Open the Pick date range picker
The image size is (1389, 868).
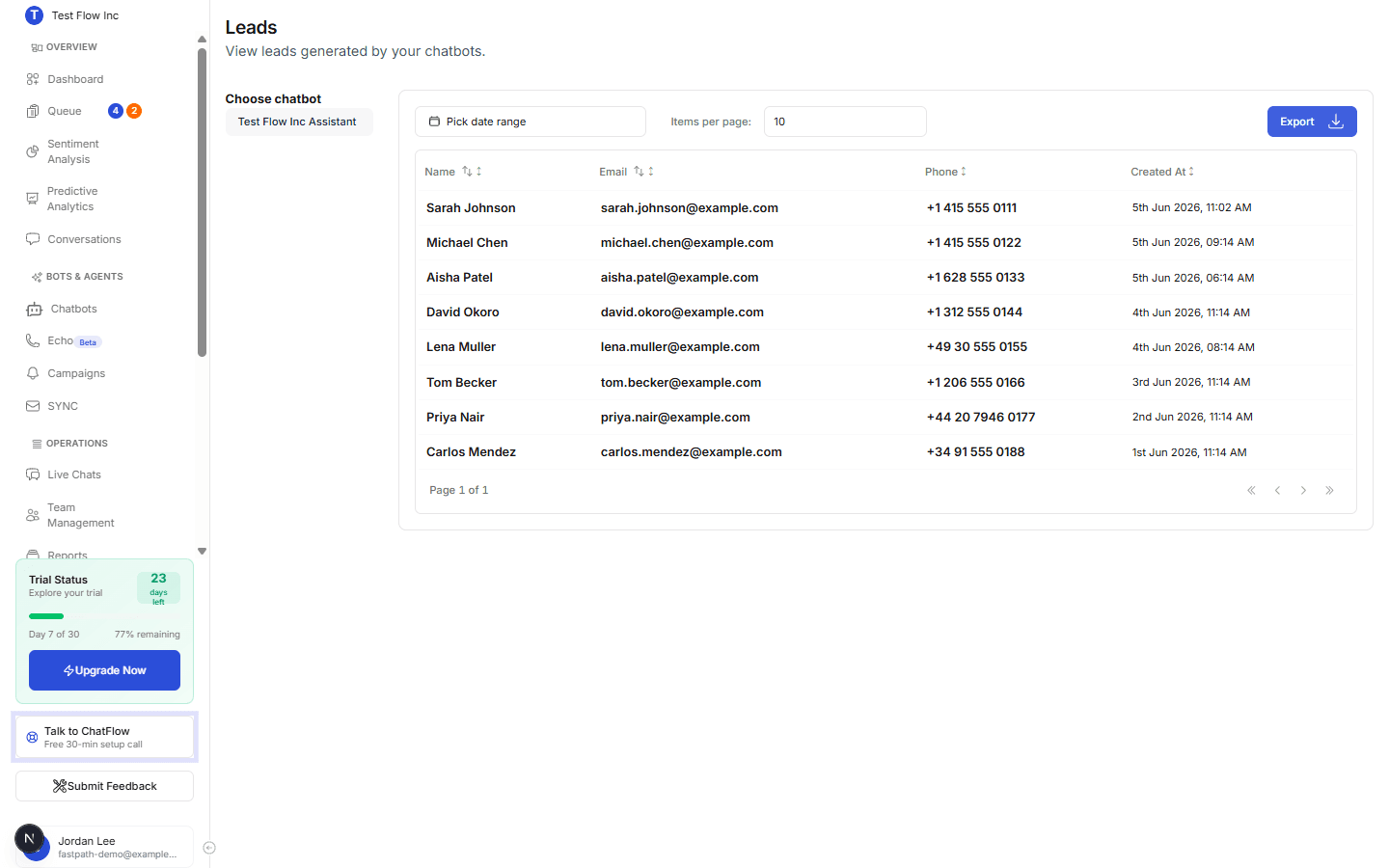pyautogui.click(x=531, y=122)
